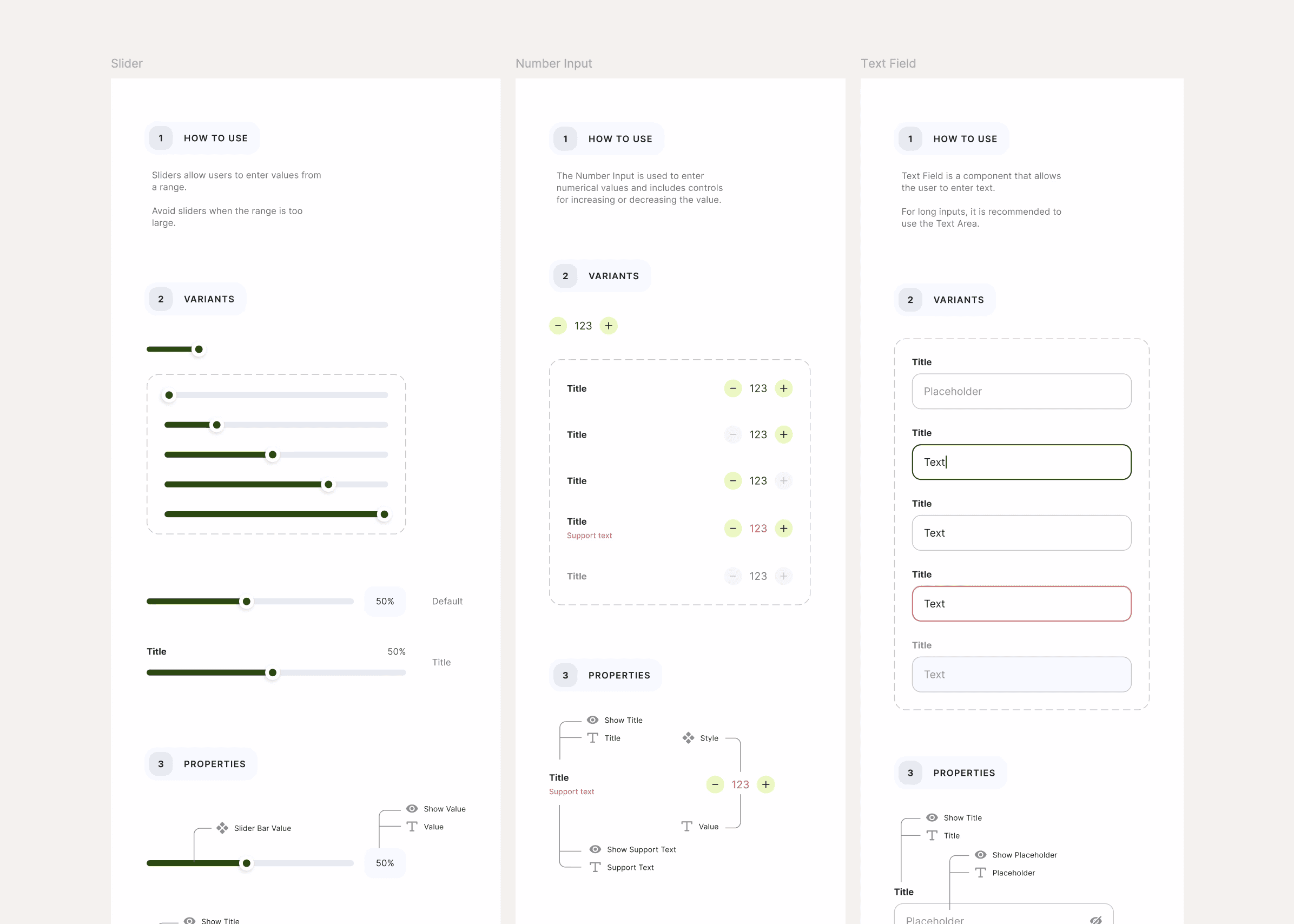
Task: Toggle the Show Support Text eye icon
Action: tap(595, 849)
